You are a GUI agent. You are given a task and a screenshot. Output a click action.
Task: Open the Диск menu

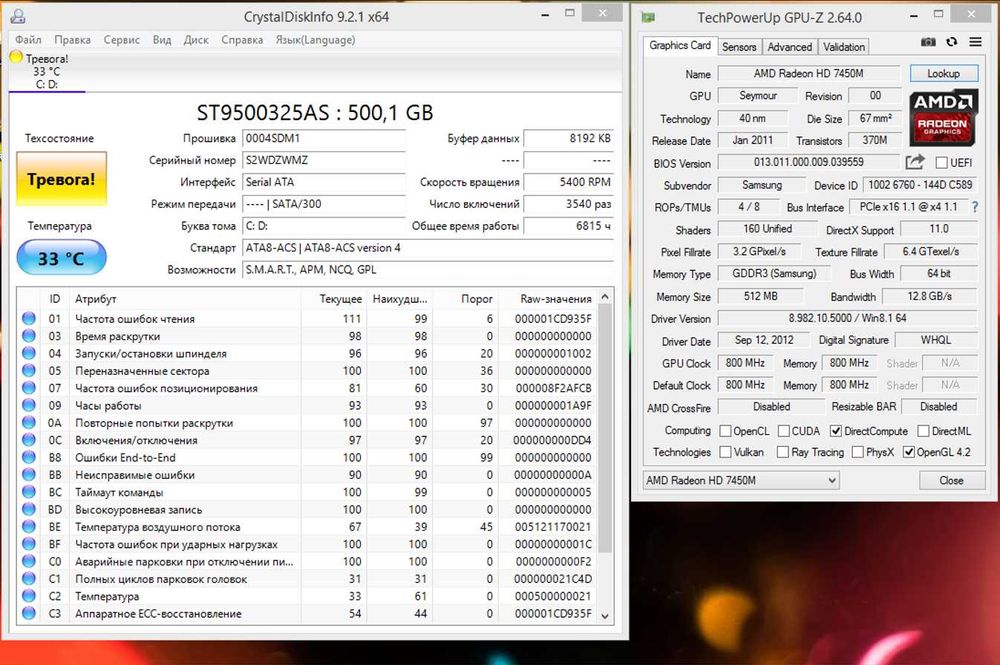[x=196, y=40]
